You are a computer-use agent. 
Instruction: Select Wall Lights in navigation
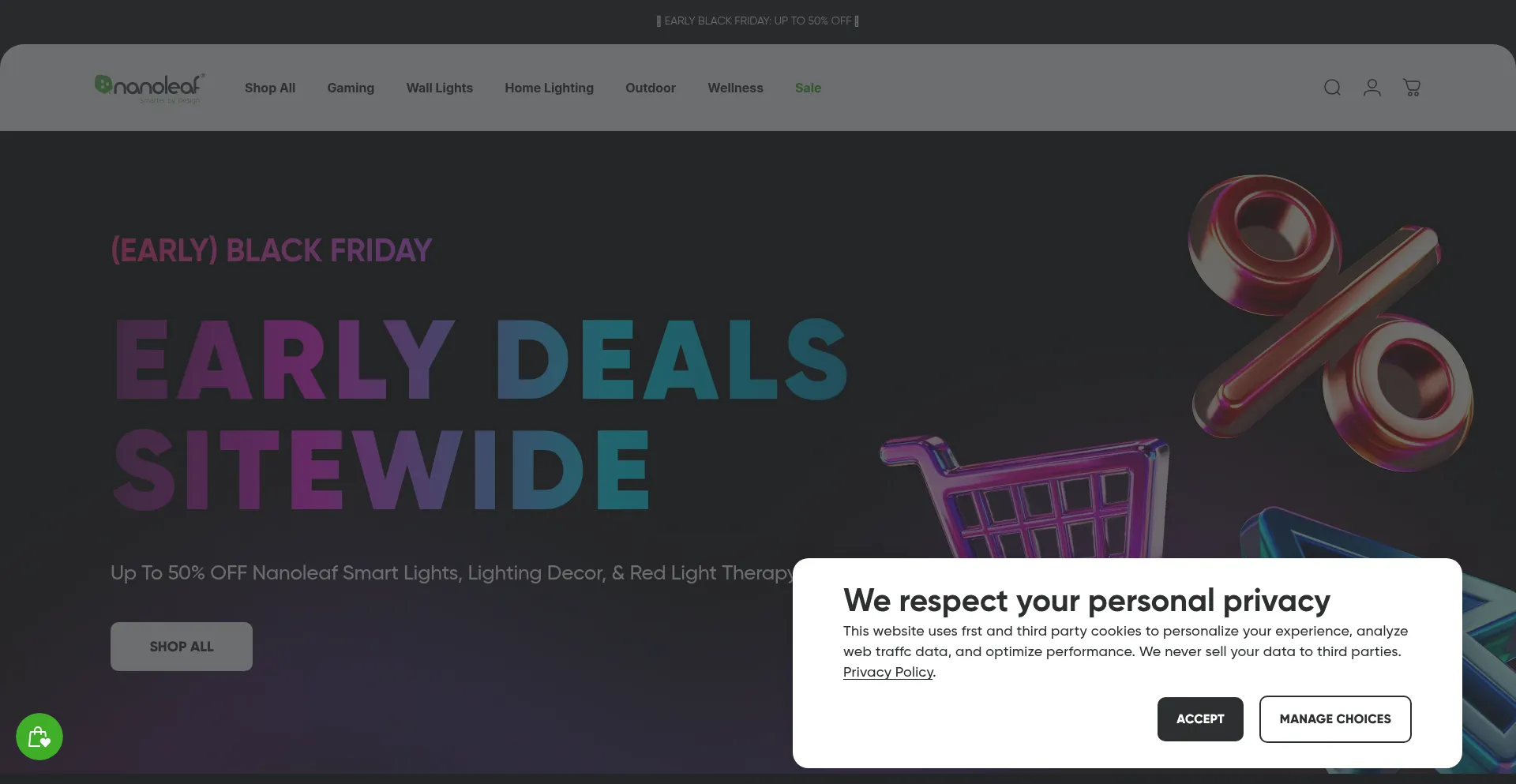pyautogui.click(x=439, y=88)
